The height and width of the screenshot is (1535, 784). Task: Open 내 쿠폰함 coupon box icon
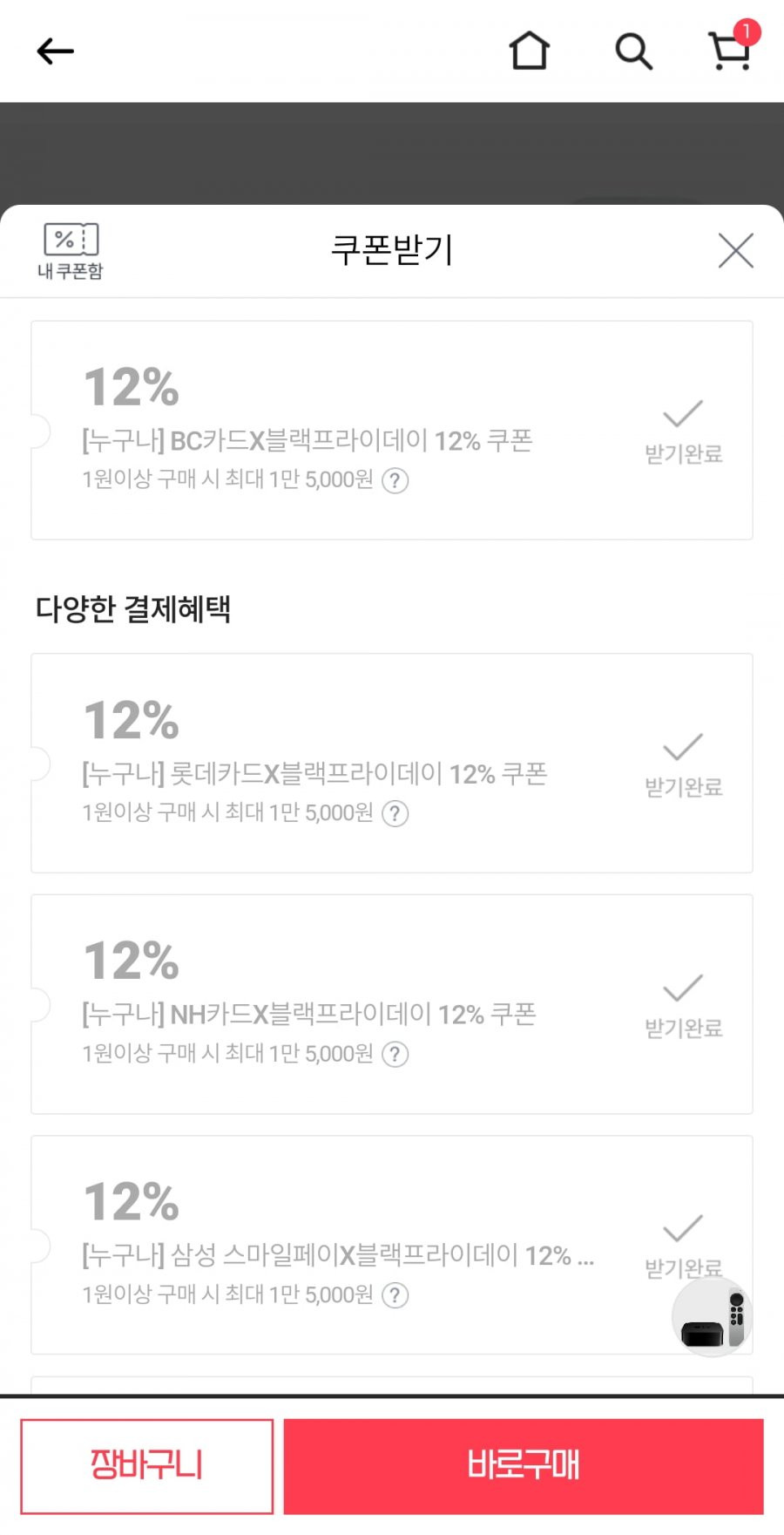point(71,251)
